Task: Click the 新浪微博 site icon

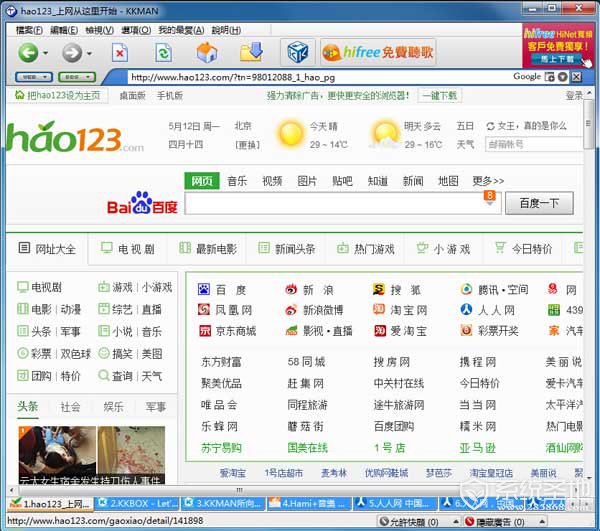Action: click(x=291, y=309)
